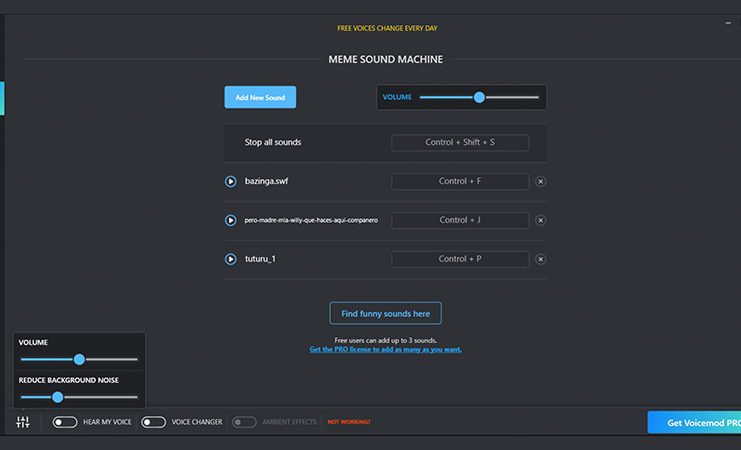741x450 pixels.
Task: Click the Free Voices Change Every Day banner
Action: (x=387, y=28)
